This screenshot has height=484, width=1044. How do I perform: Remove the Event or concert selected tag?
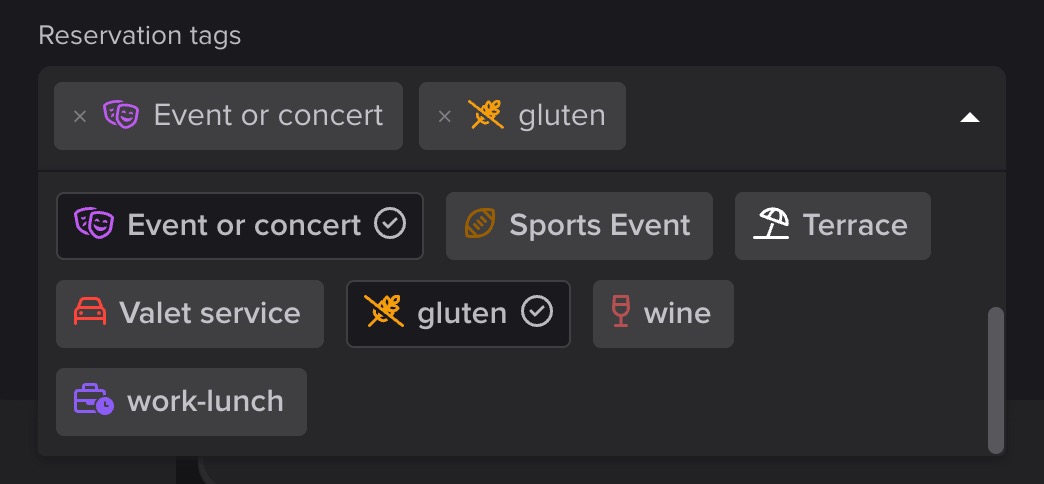click(80, 116)
